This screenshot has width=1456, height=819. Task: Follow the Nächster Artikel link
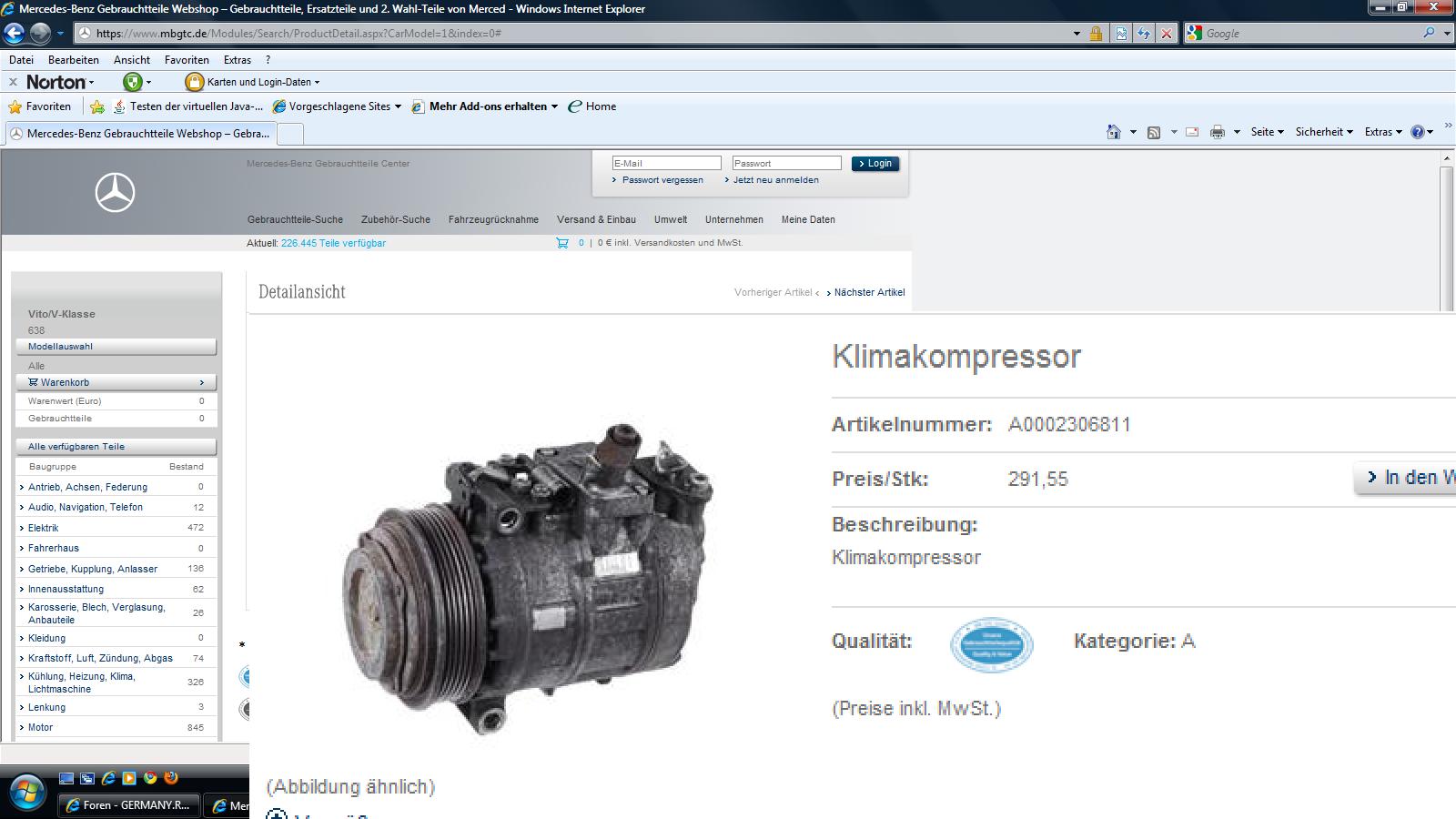tap(869, 292)
